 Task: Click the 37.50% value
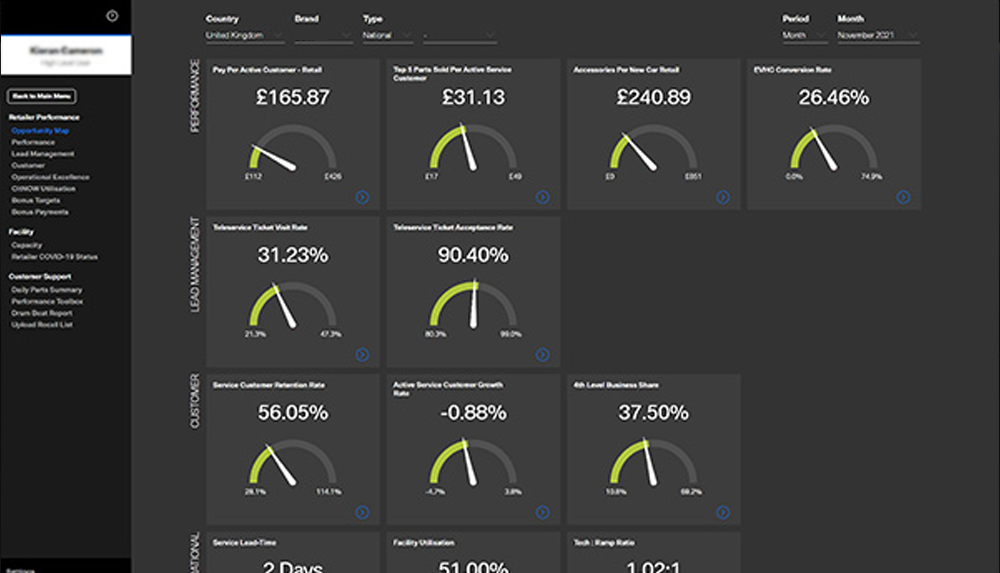[x=654, y=413]
